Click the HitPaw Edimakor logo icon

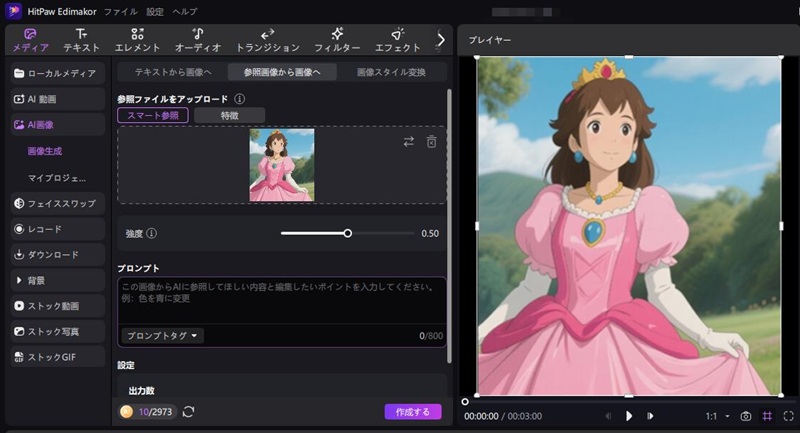(x=13, y=11)
